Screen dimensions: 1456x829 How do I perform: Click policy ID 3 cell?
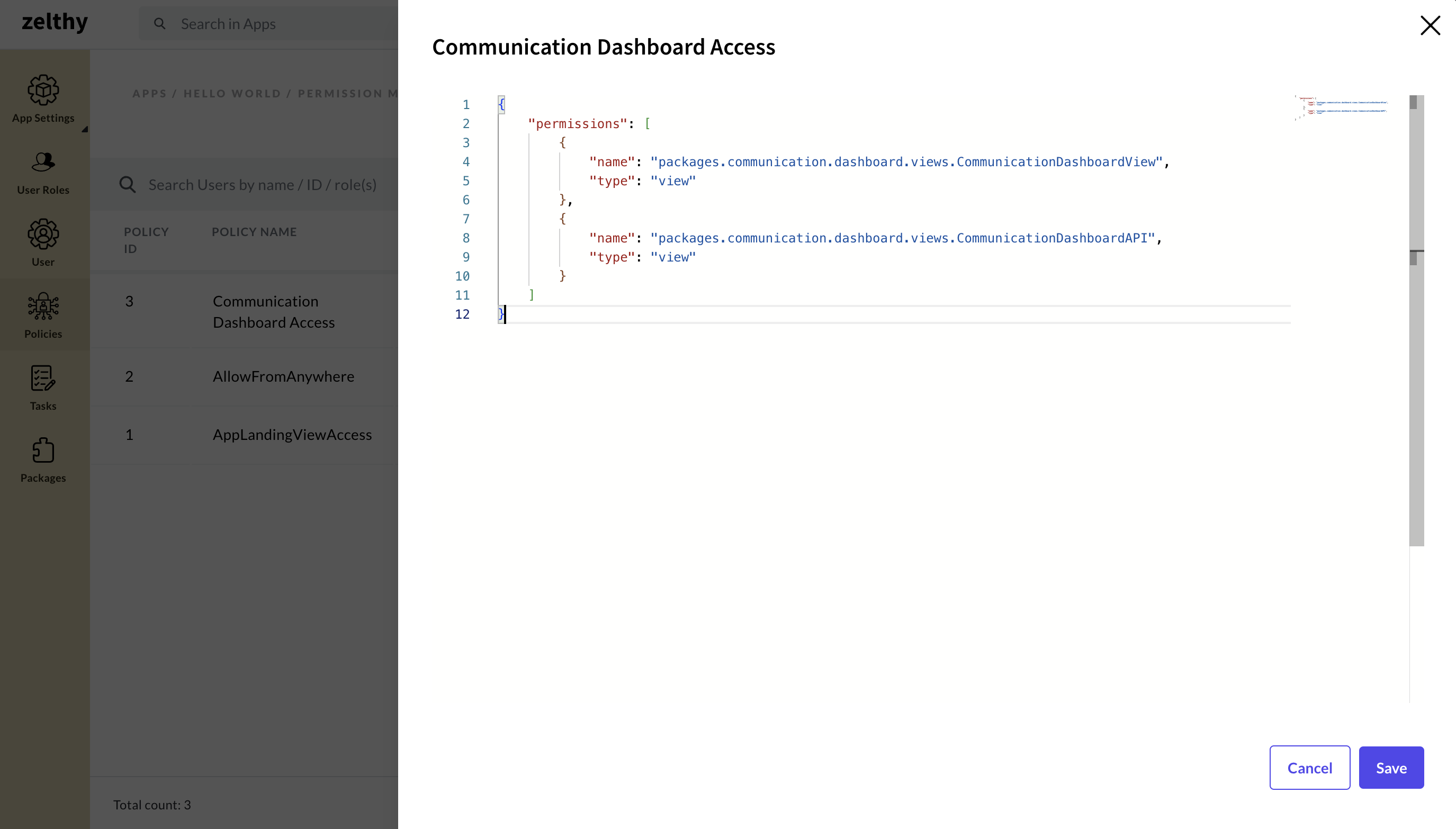(129, 301)
